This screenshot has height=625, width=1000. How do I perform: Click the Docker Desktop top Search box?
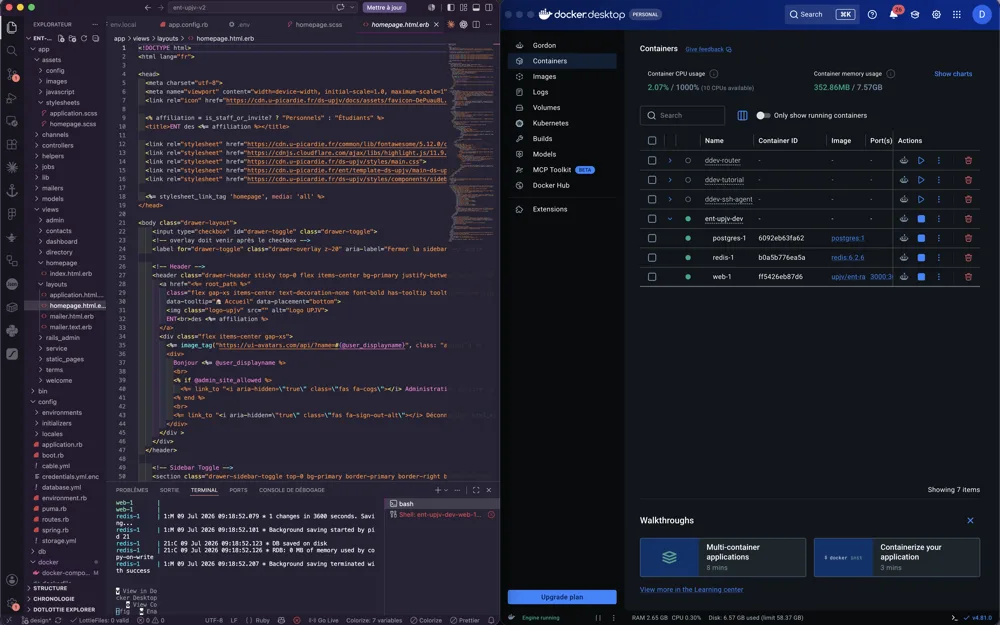point(821,14)
